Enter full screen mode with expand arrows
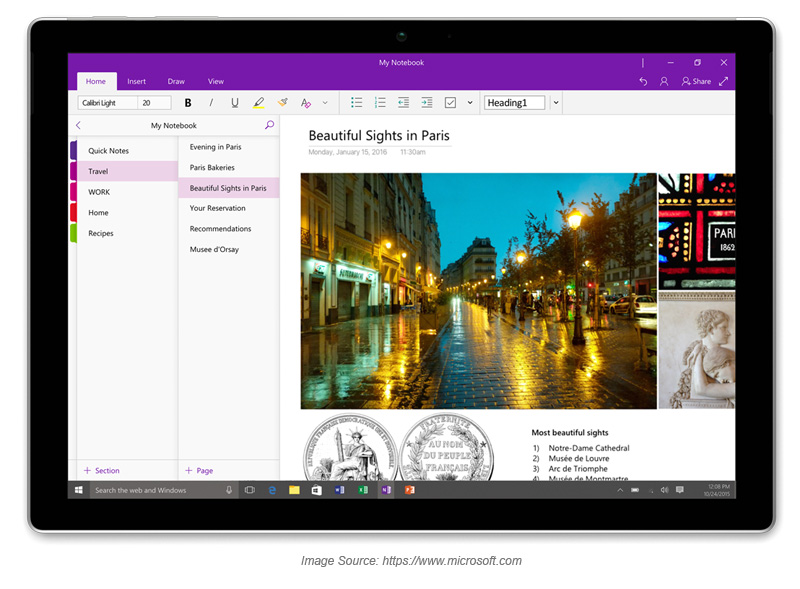The image size is (800, 589). (x=723, y=81)
